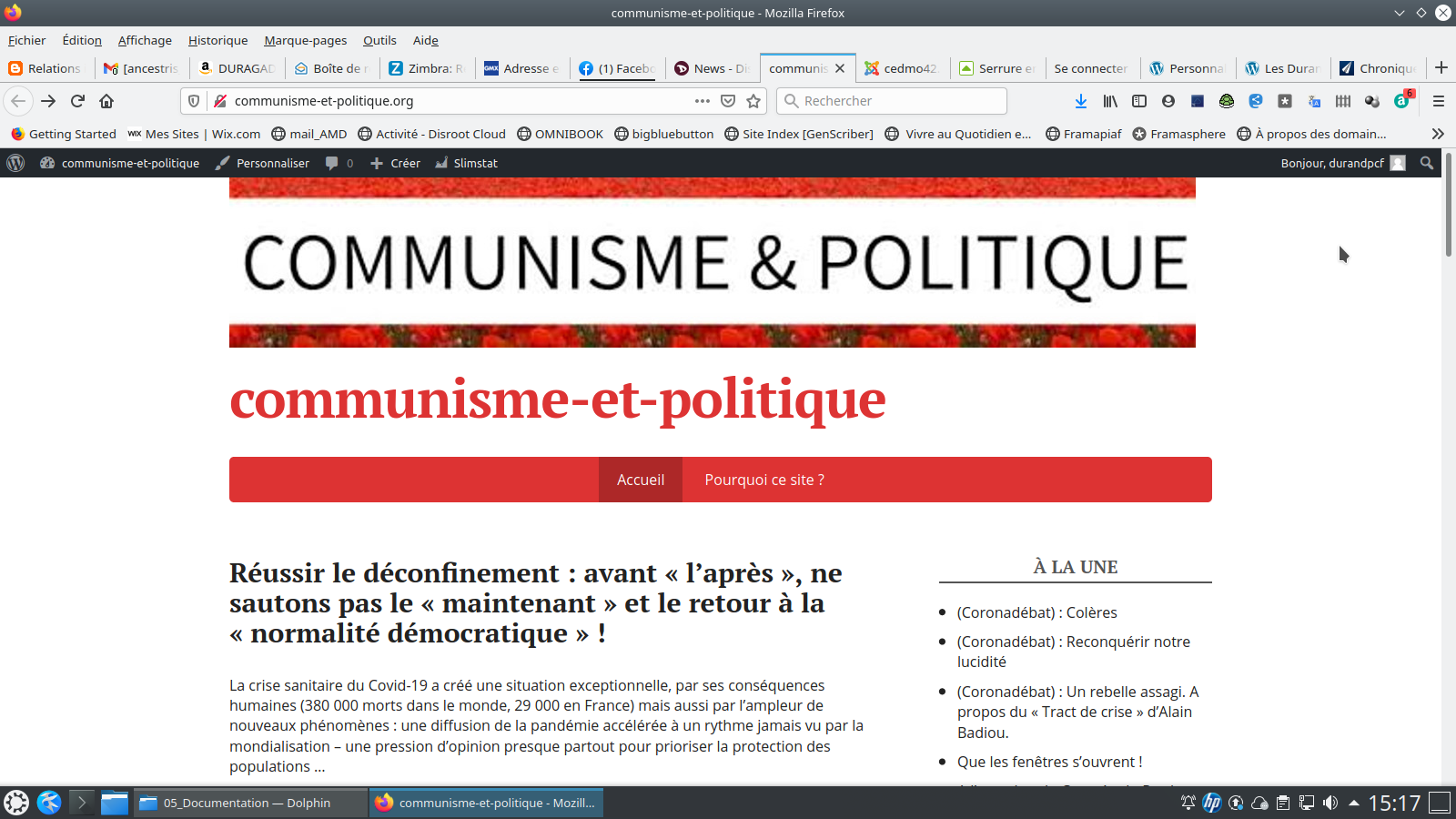This screenshot has height=819, width=1456.
Task: Open the (Coronadébat) : Colères article
Action: point(1036,612)
